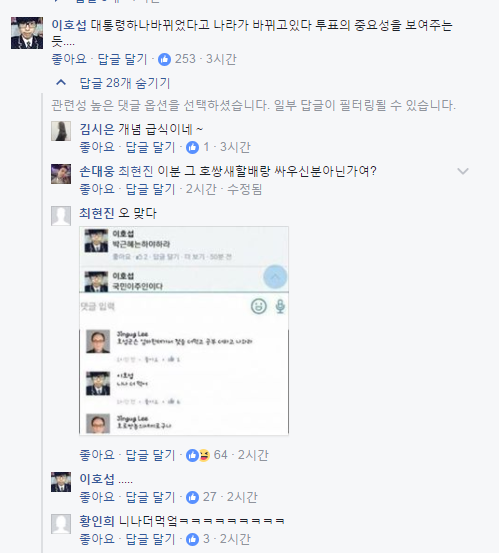
Task: Click the collapse arrow next to 답글 28개
Action: click(x=61, y=83)
